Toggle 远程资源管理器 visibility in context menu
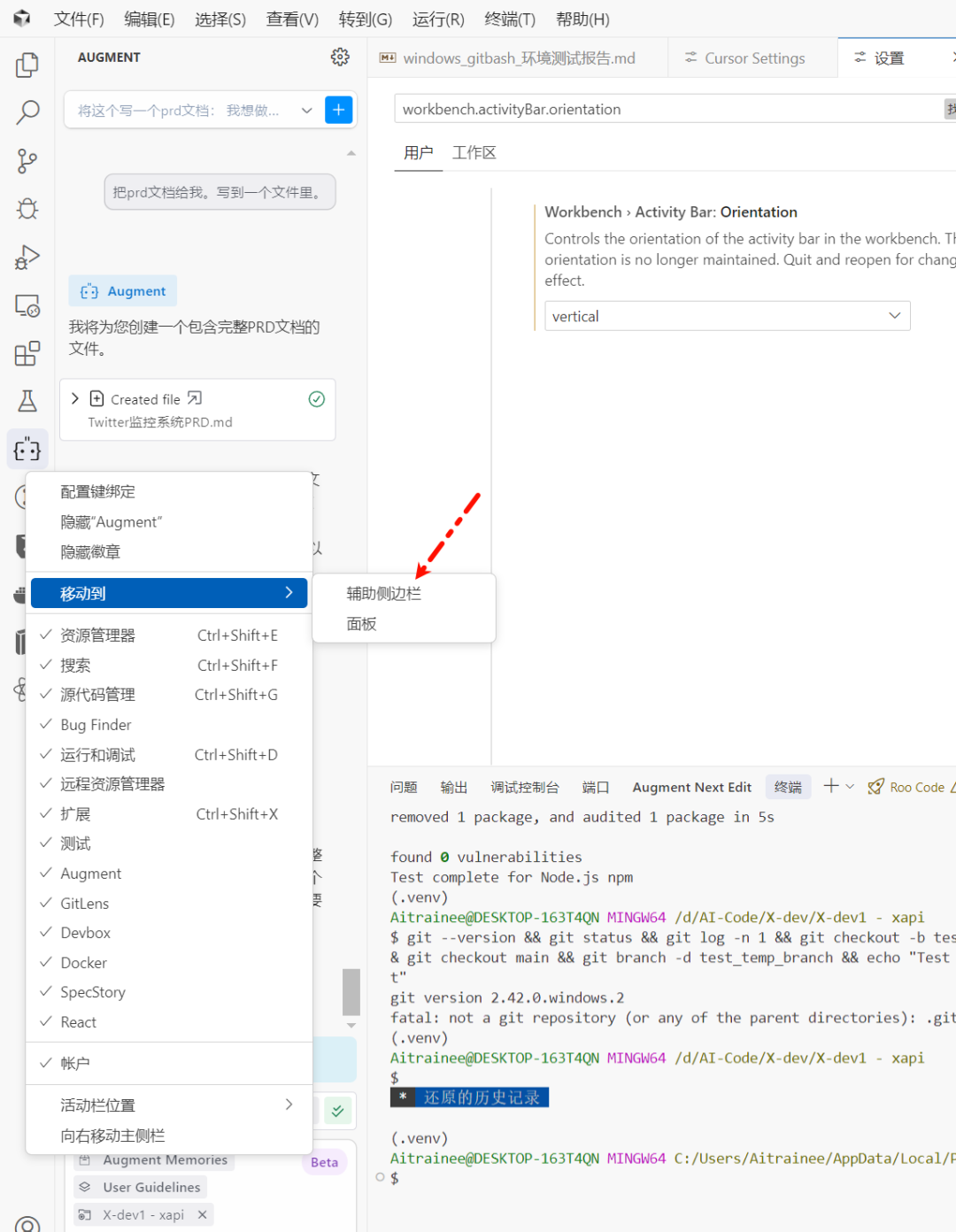This screenshot has width=956, height=1232. 169,784
